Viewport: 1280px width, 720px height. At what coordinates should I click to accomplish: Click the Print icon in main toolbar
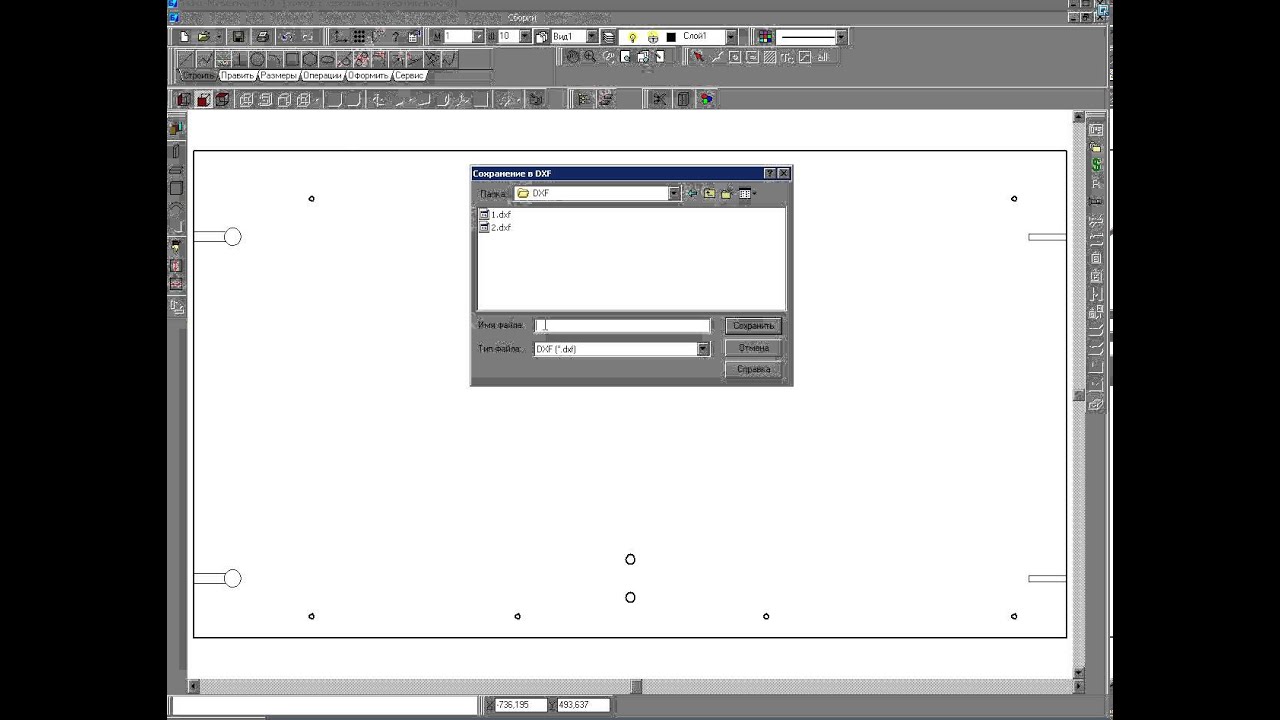[x=263, y=36]
